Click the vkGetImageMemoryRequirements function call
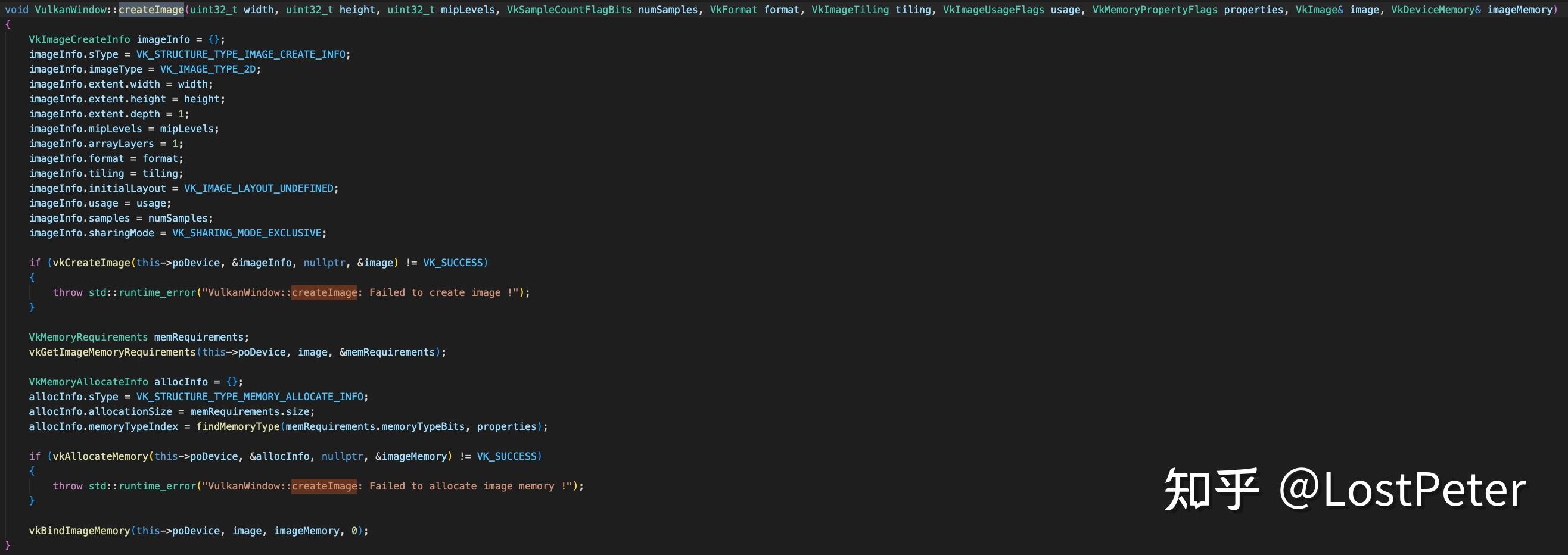This screenshot has height=555, width=1568. [113, 353]
